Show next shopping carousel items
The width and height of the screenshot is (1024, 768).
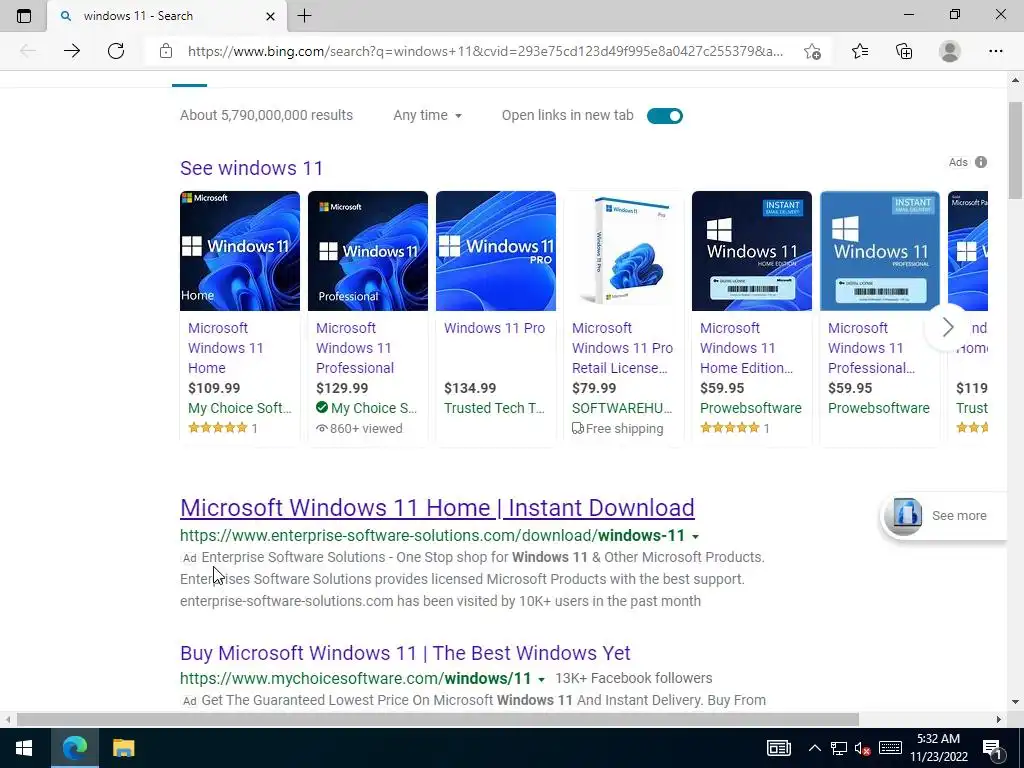948,327
